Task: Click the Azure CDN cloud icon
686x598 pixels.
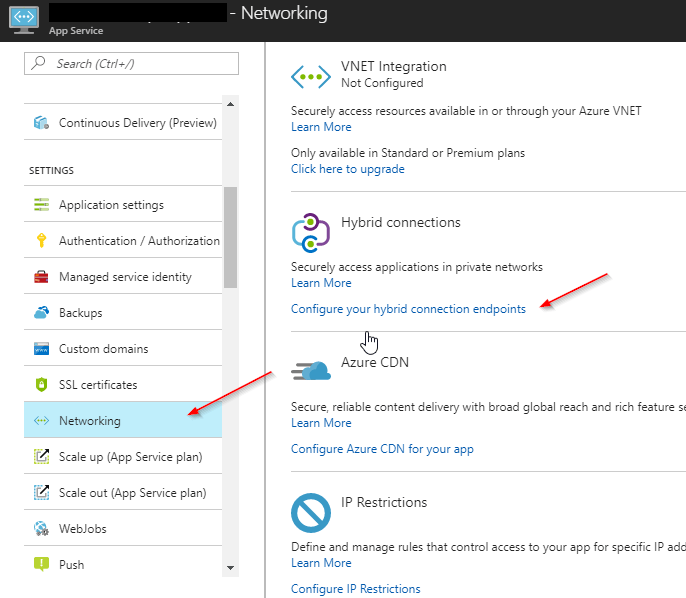Action: tap(311, 371)
